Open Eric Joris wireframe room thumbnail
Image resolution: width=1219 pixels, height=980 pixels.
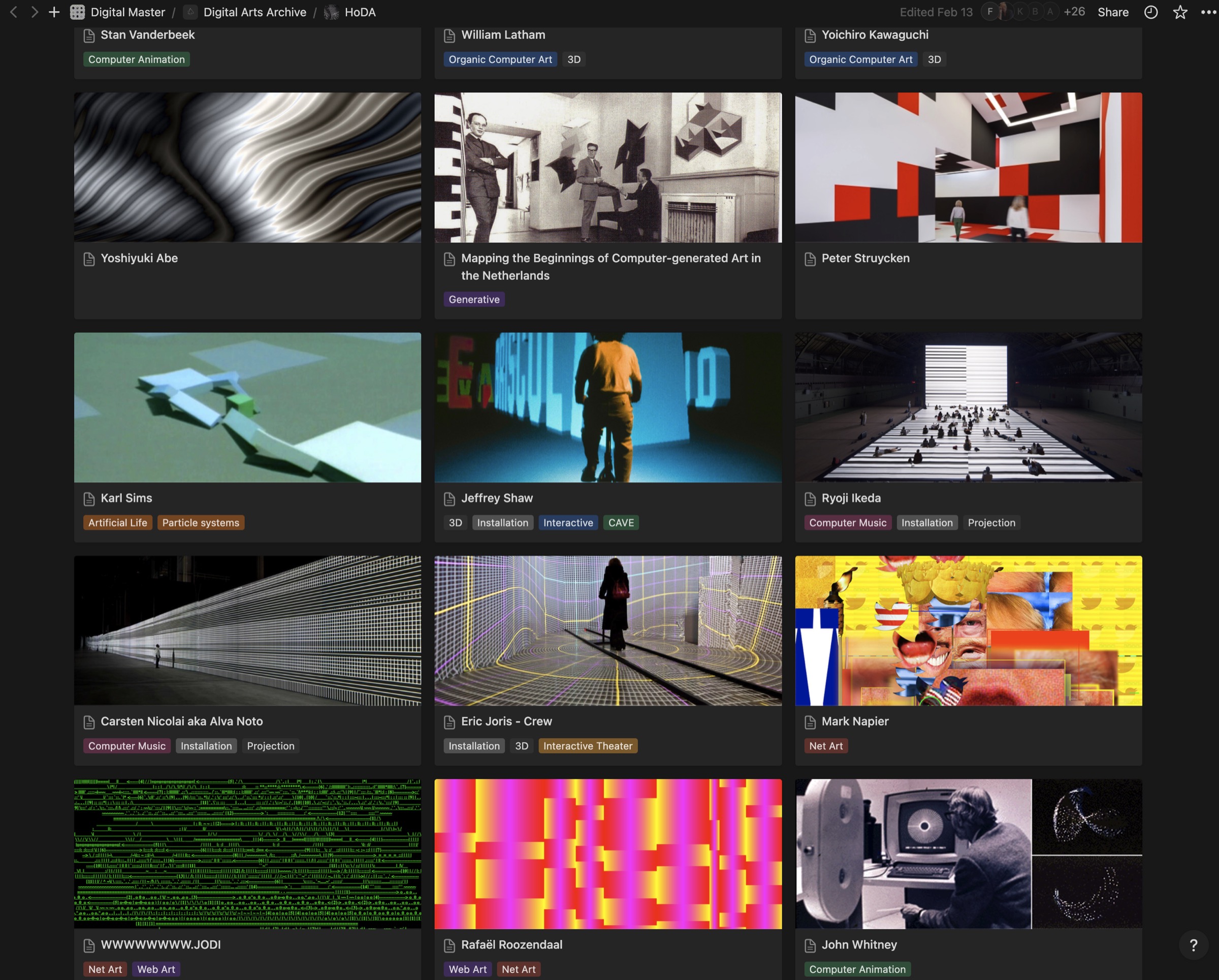[608, 630]
